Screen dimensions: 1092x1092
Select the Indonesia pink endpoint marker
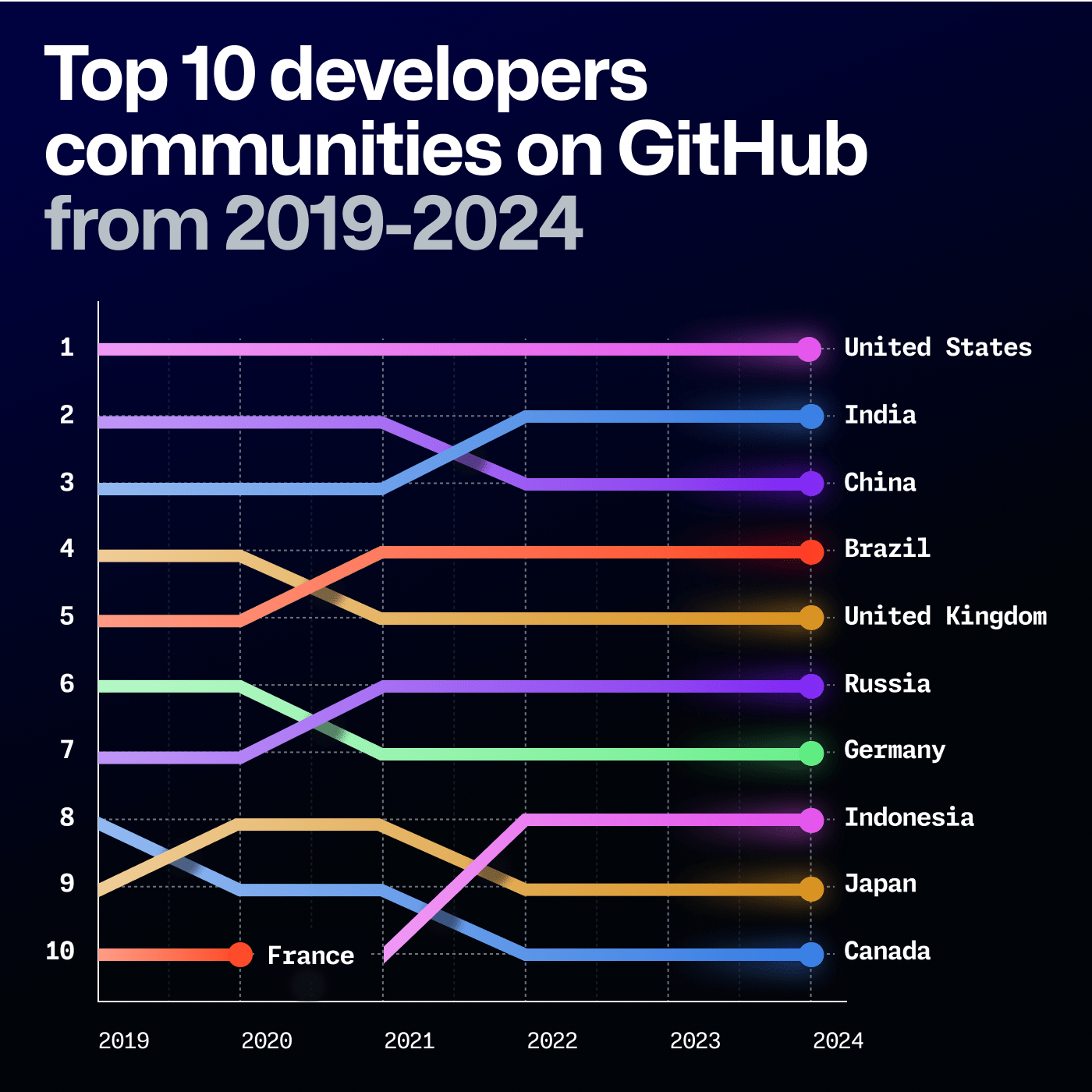click(810, 817)
